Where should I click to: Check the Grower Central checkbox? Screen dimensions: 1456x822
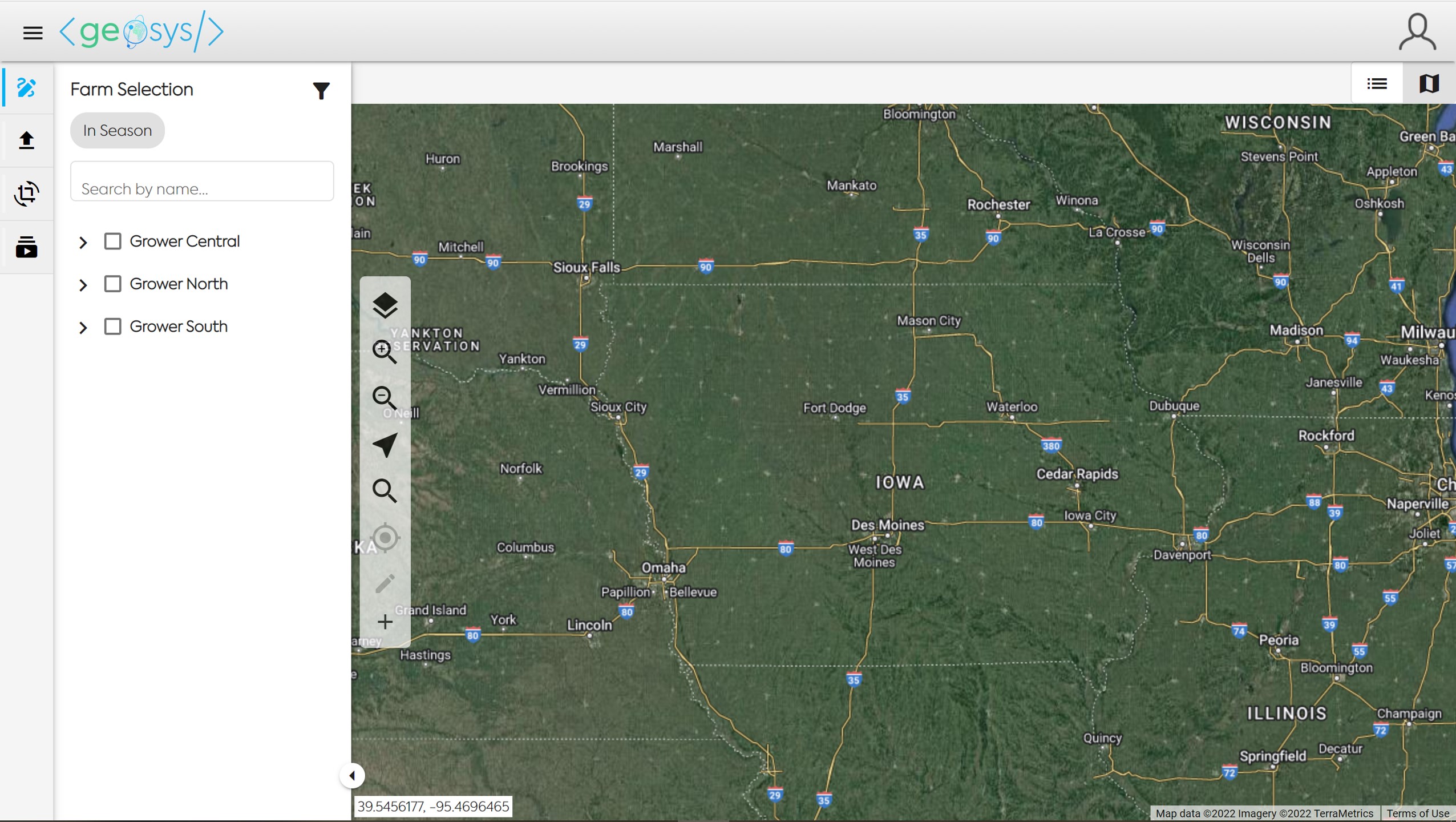(x=112, y=241)
